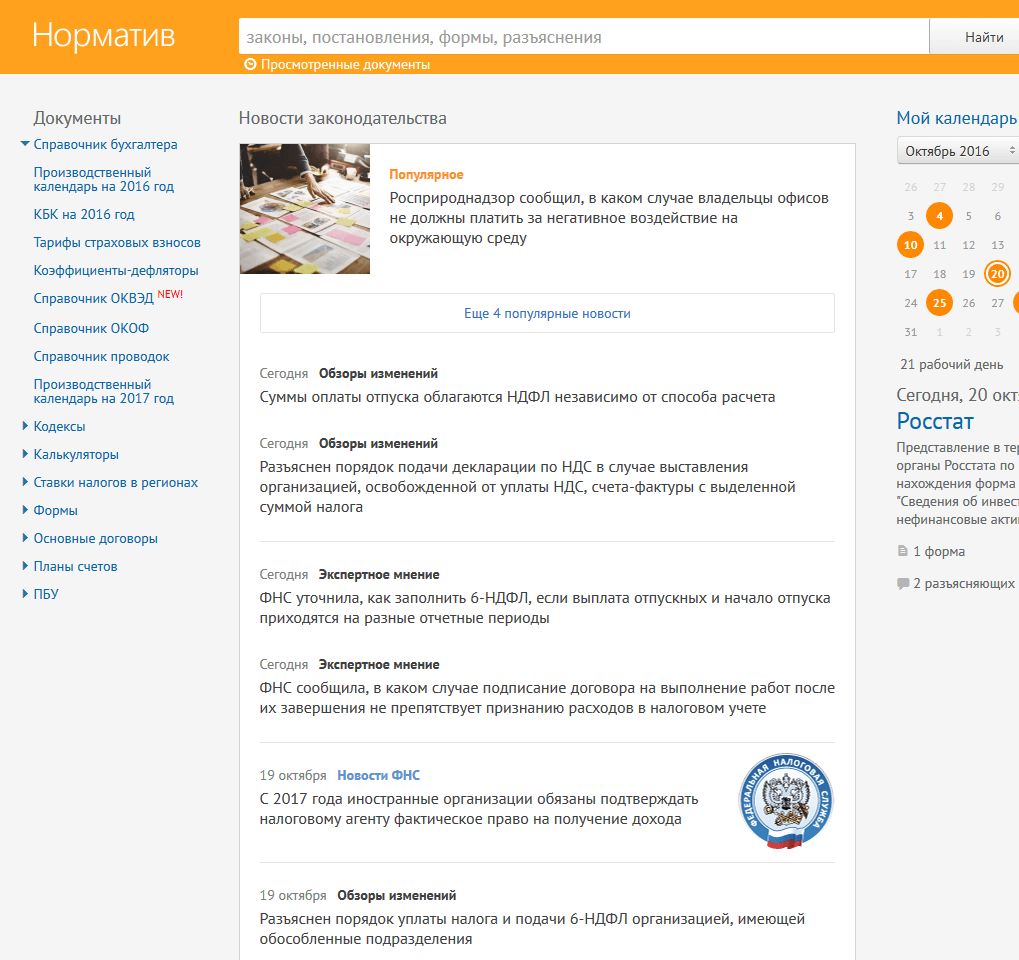Select October 25 in the calendar
1019x960 pixels.
[939, 303]
